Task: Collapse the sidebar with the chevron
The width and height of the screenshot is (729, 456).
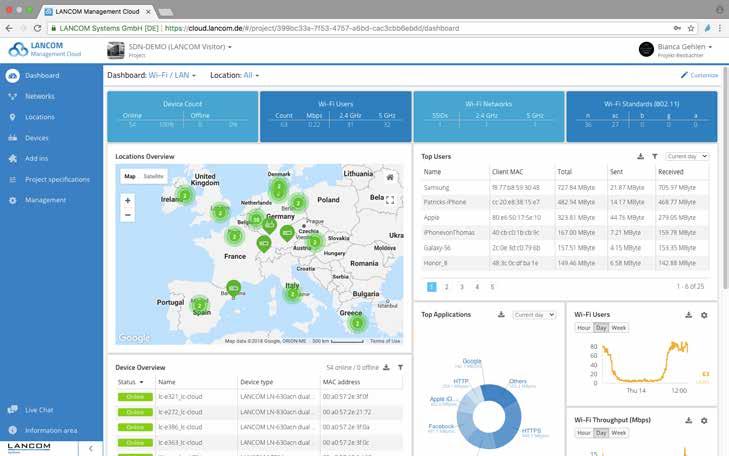Action: 91,449
